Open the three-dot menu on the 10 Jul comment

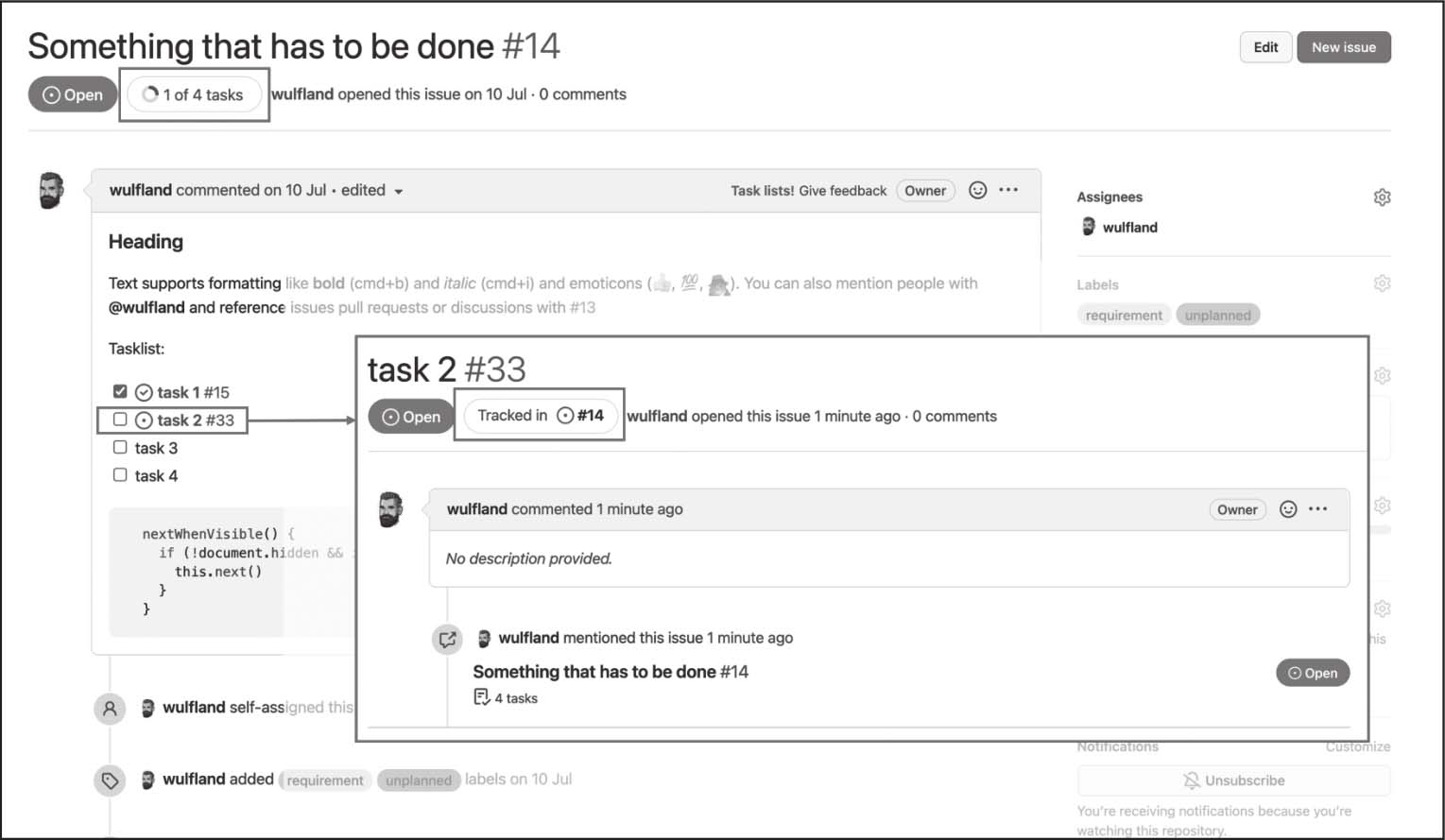[x=1008, y=190]
